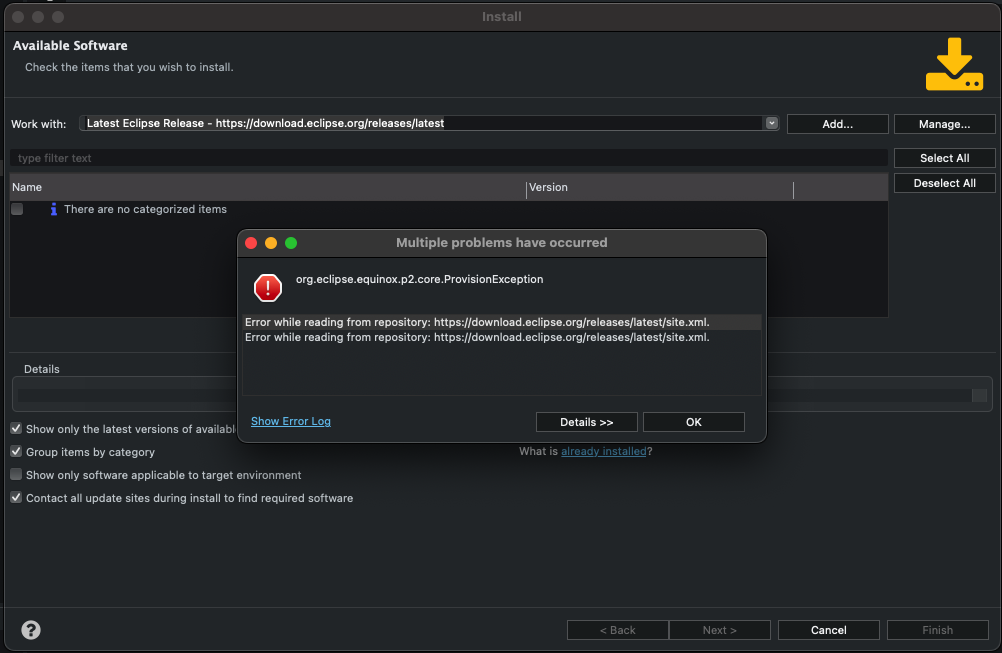This screenshot has width=1002, height=653.
Task: Expand the Details >> button in error dialog
Action: click(x=587, y=422)
